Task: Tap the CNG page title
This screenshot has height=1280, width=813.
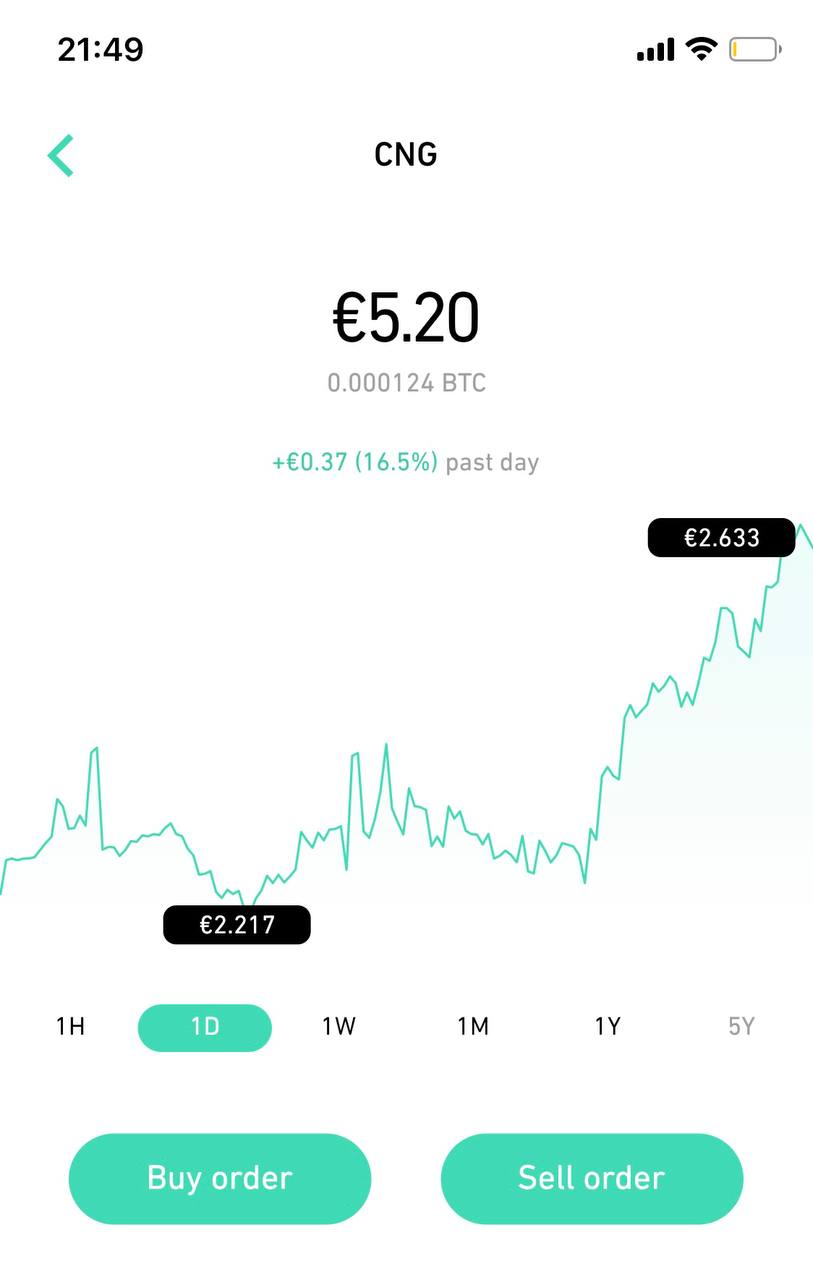Action: [x=406, y=155]
